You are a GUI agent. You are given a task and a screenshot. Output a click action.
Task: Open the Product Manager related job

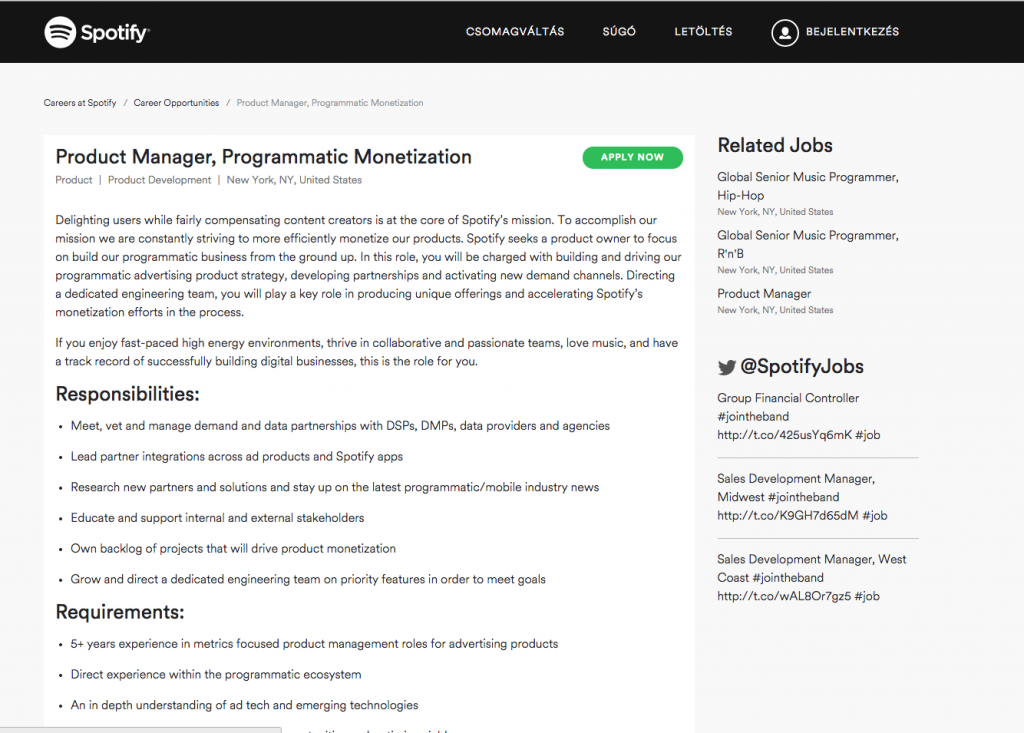pos(764,294)
